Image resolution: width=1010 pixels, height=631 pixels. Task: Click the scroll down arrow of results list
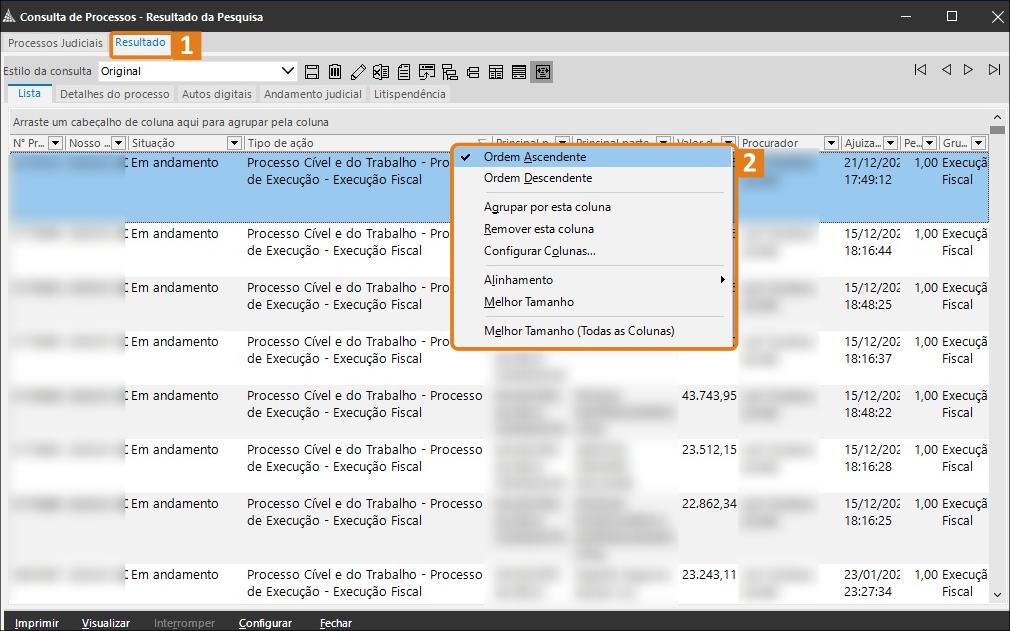pyautogui.click(x=997, y=596)
